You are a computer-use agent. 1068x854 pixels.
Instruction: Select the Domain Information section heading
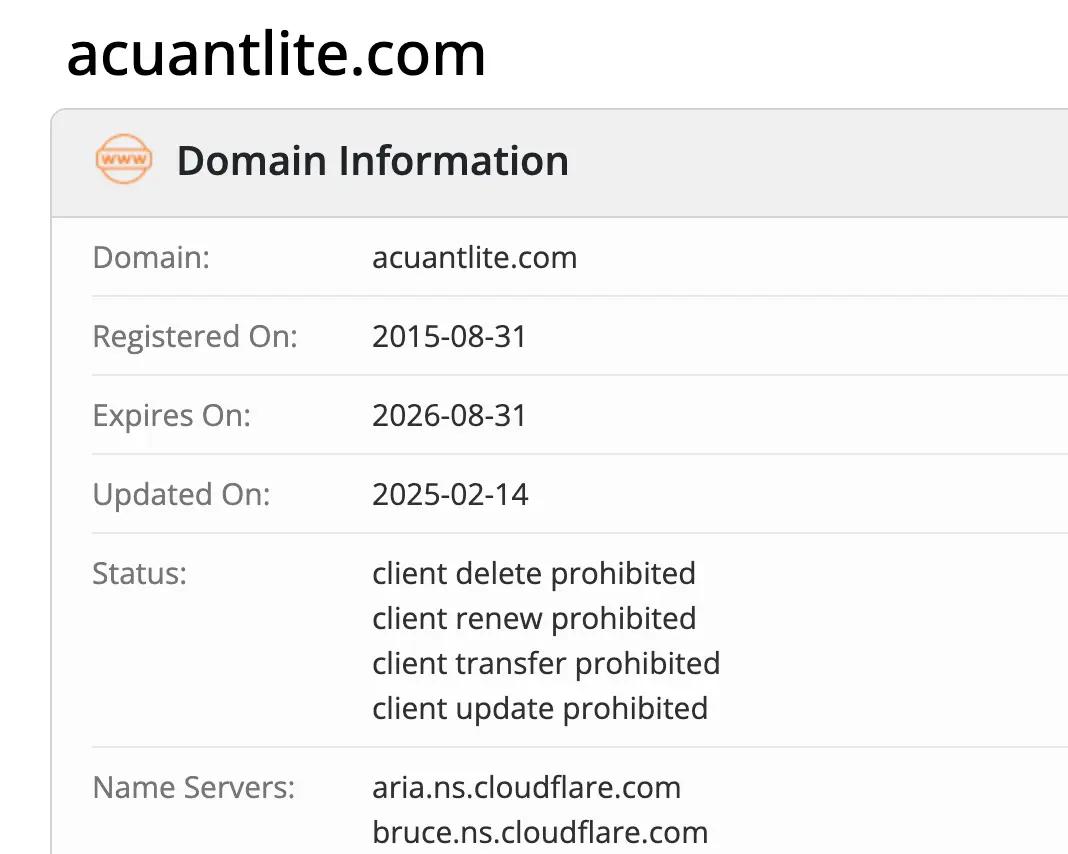point(372,160)
